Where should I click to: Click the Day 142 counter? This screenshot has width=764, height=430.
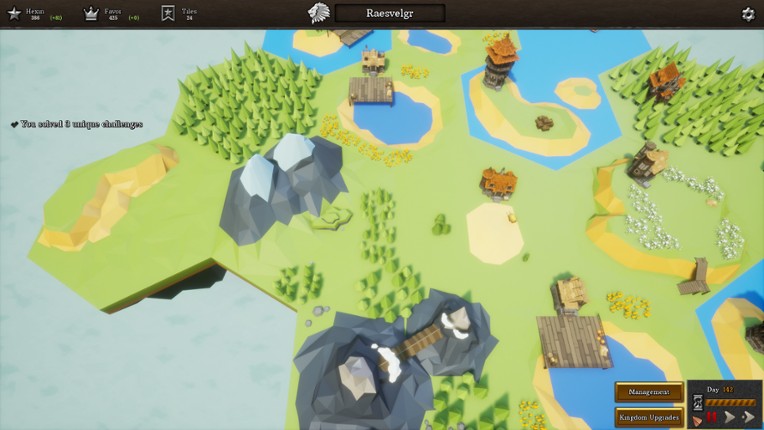pyautogui.click(x=720, y=390)
